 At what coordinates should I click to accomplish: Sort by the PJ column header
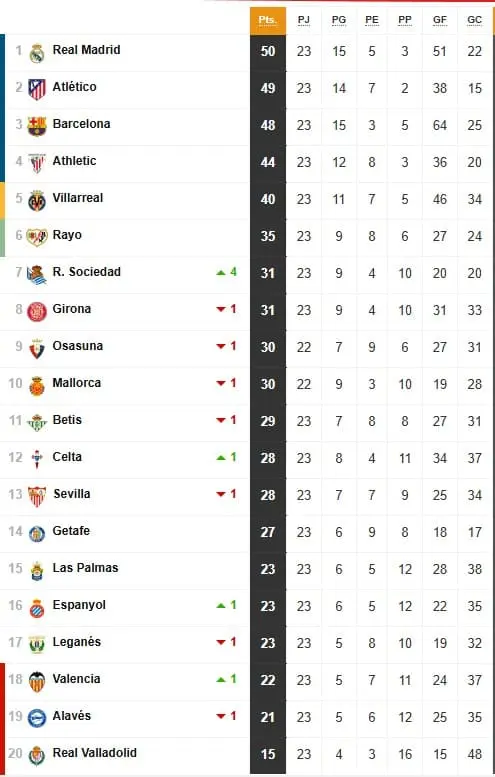coord(304,20)
